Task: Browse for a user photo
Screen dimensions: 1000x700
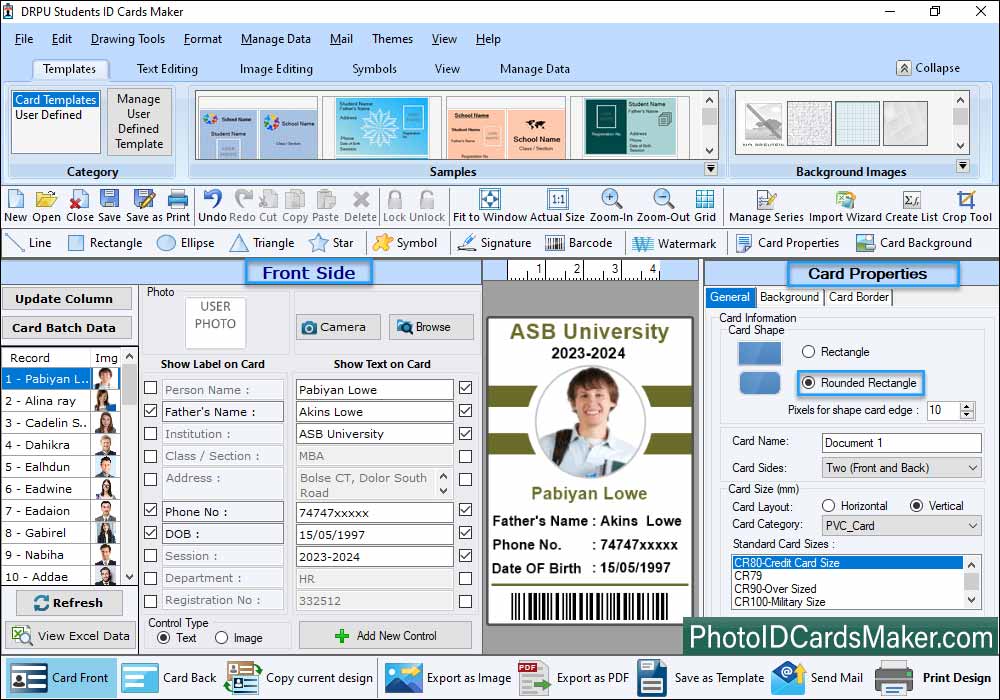Action: (x=431, y=327)
